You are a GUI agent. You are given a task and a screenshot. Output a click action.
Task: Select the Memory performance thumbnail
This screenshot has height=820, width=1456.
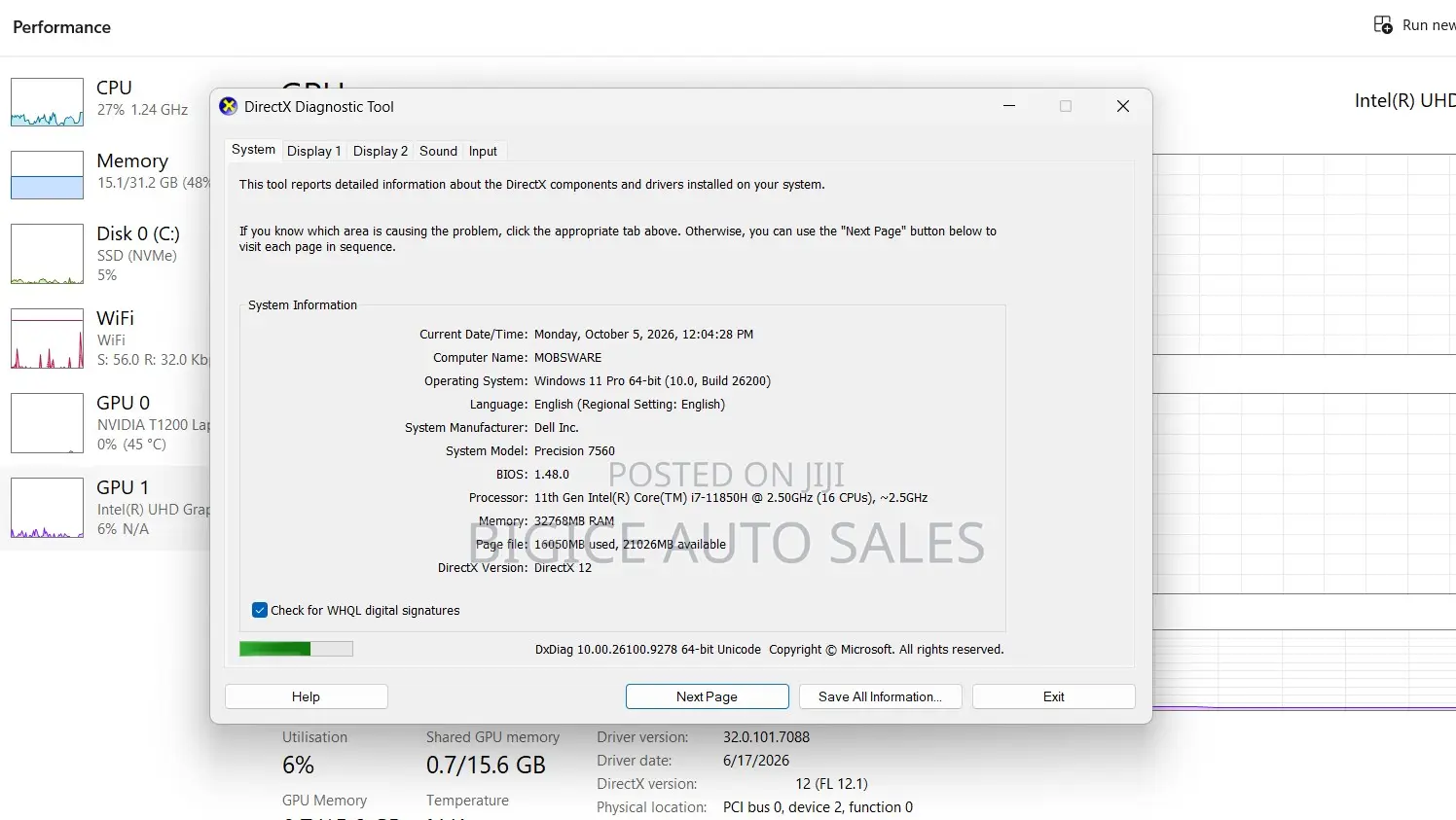point(47,175)
